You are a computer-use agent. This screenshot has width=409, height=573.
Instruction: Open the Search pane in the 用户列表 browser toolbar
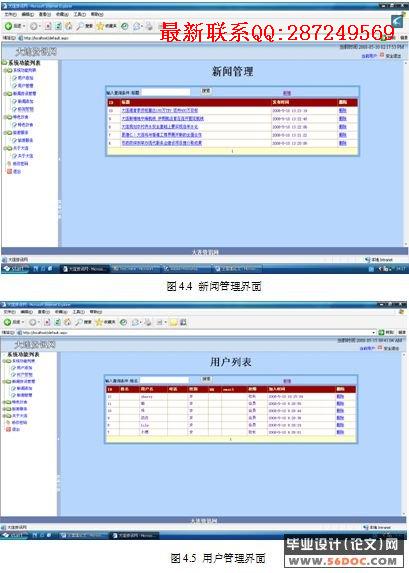83,322
